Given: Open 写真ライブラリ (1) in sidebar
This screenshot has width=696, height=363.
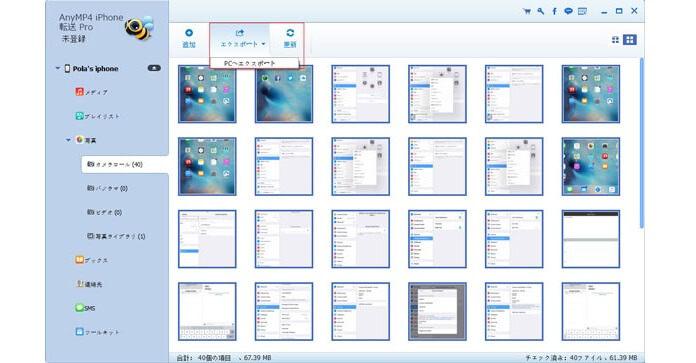Looking at the screenshot, I should click(x=116, y=236).
